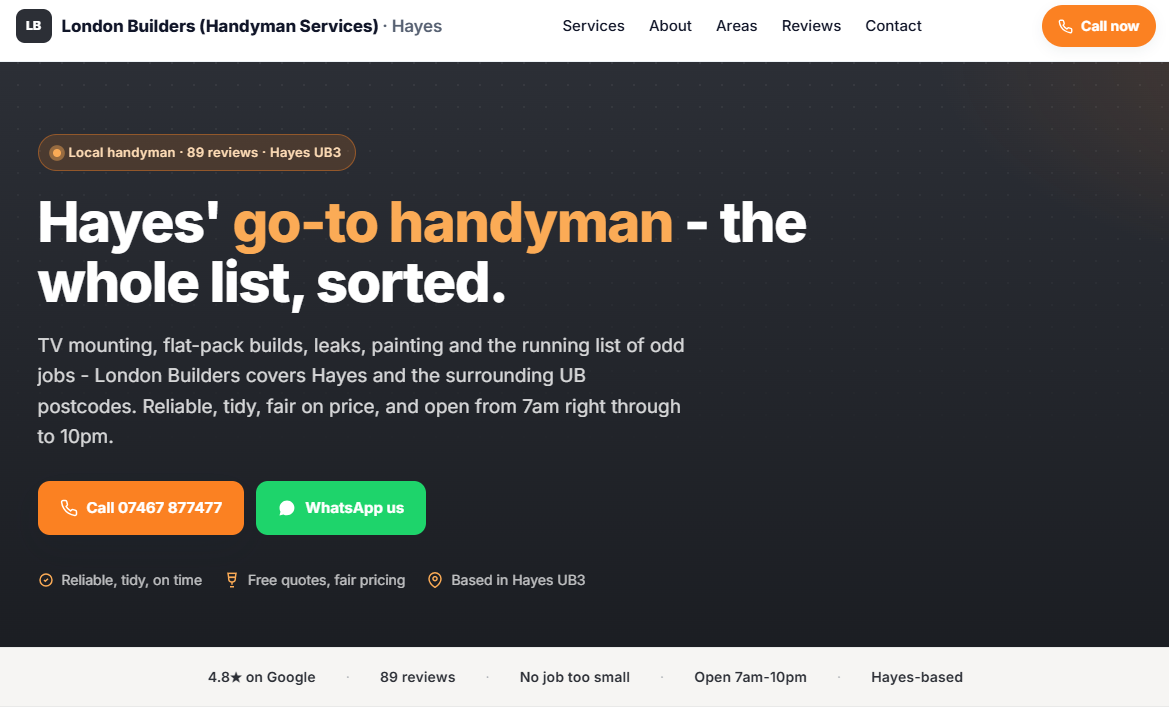This screenshot has width=1169, height=716.
Task: Click the go-to handyman orange heading text
Action: (x=453, y=222)
